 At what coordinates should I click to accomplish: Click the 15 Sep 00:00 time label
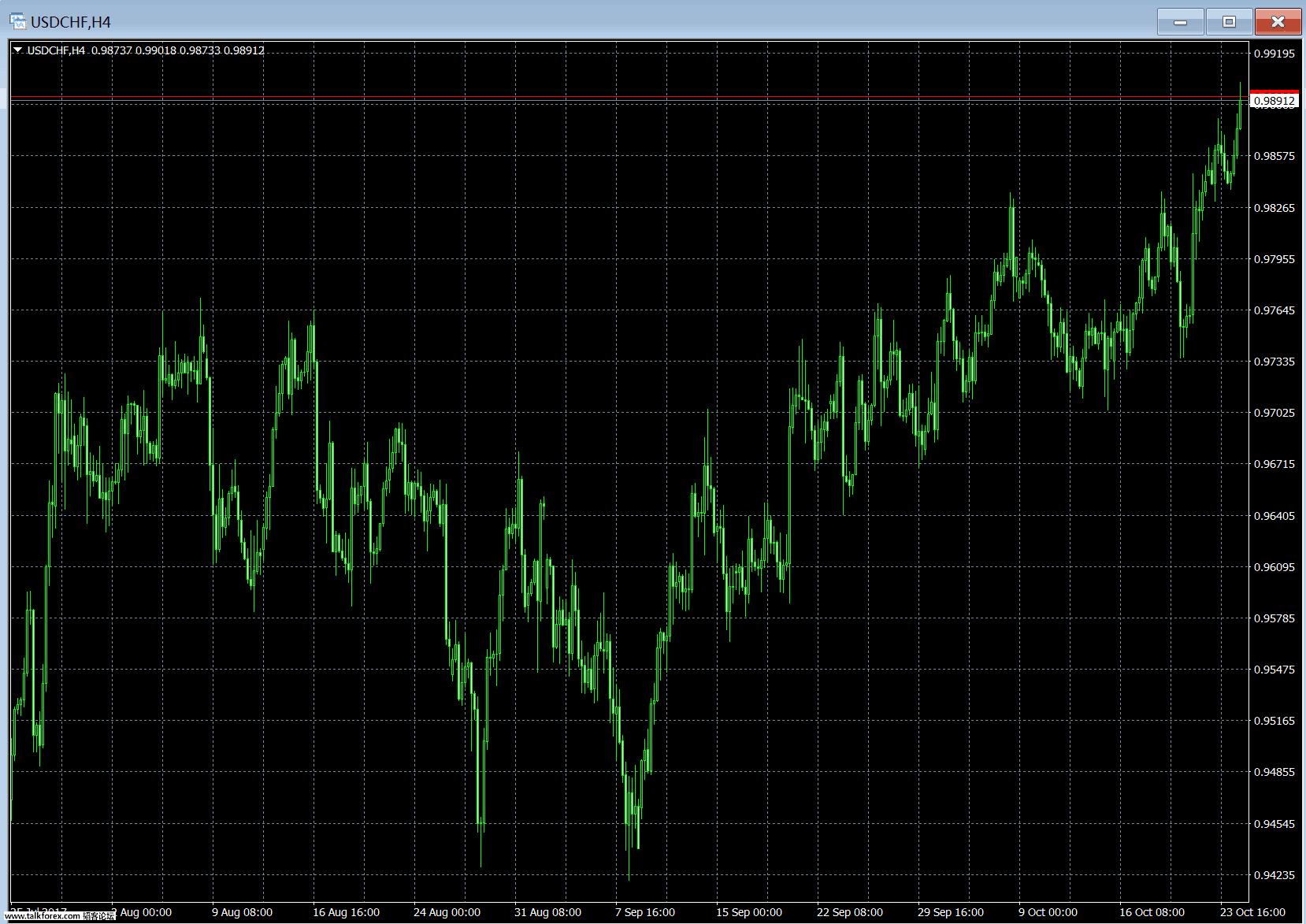point(749,912)
